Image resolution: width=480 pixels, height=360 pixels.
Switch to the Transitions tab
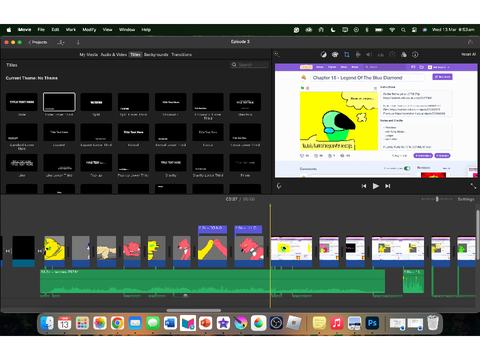pyautogui.click(x=182, y=55)
